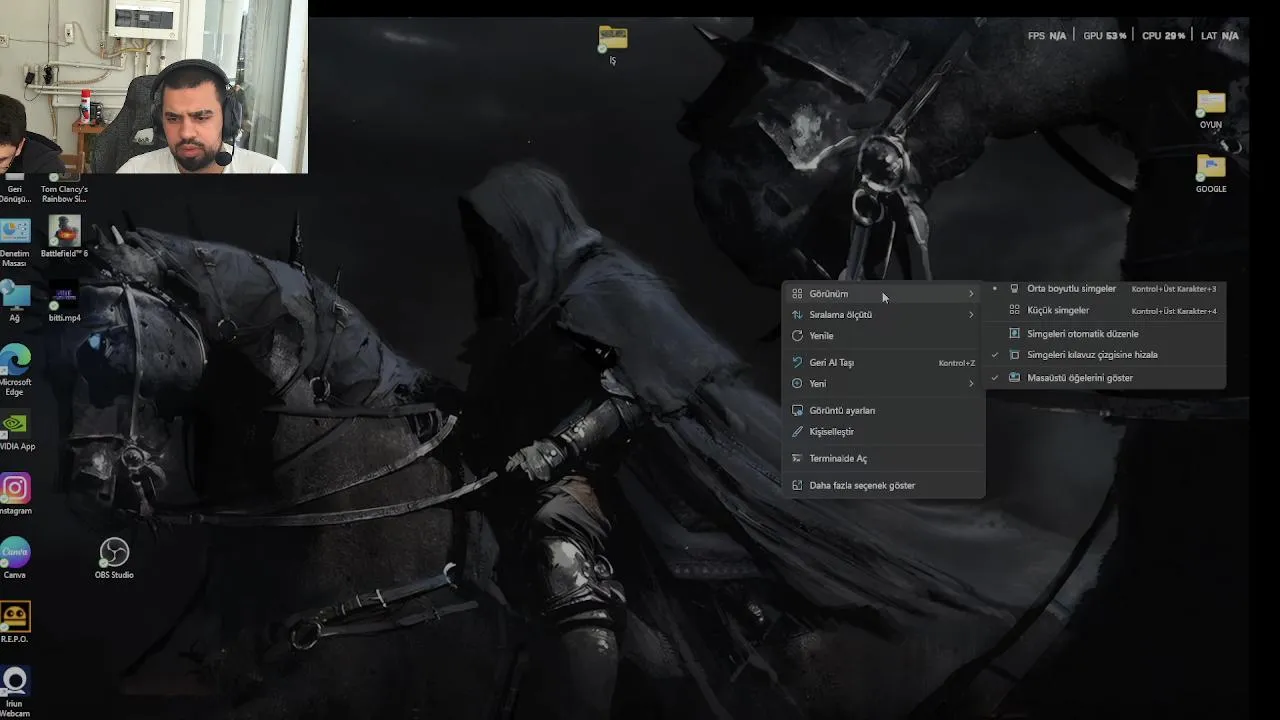
Task: Uncheck Masaüstü öğelerini göster
Action: click(1105, 378)
